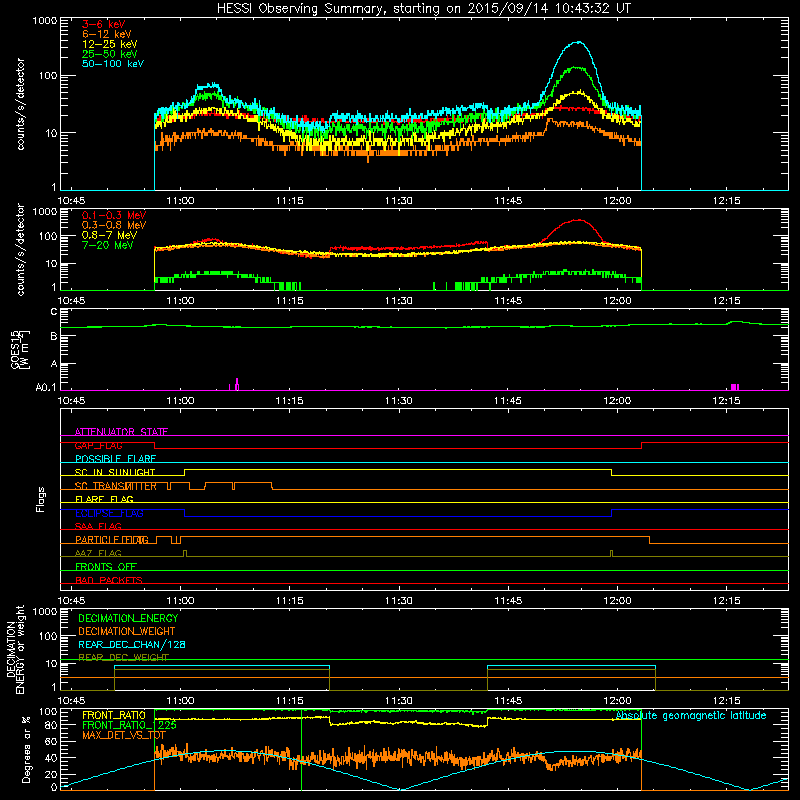Click the REAR_DEC_WEIGHT legend label

pos(123,657)
